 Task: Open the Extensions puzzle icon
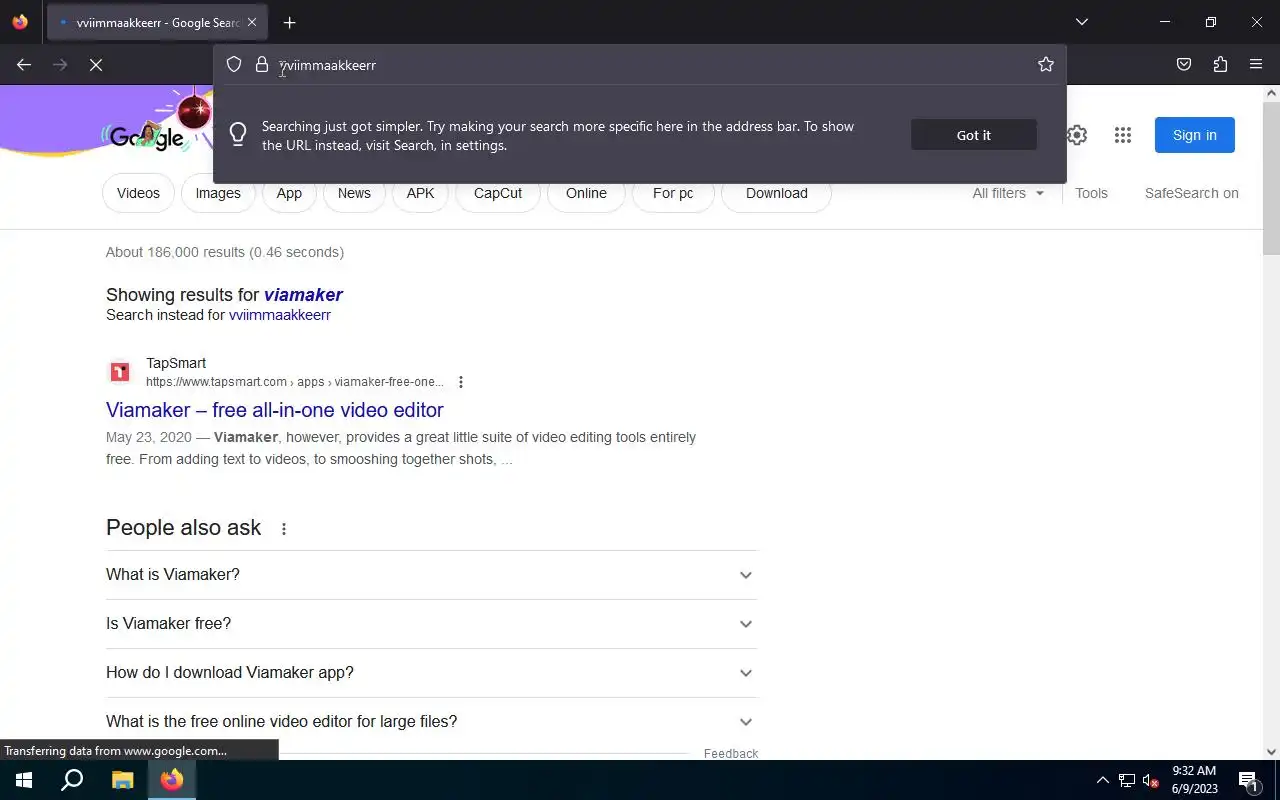click(x=1220, y=65)
